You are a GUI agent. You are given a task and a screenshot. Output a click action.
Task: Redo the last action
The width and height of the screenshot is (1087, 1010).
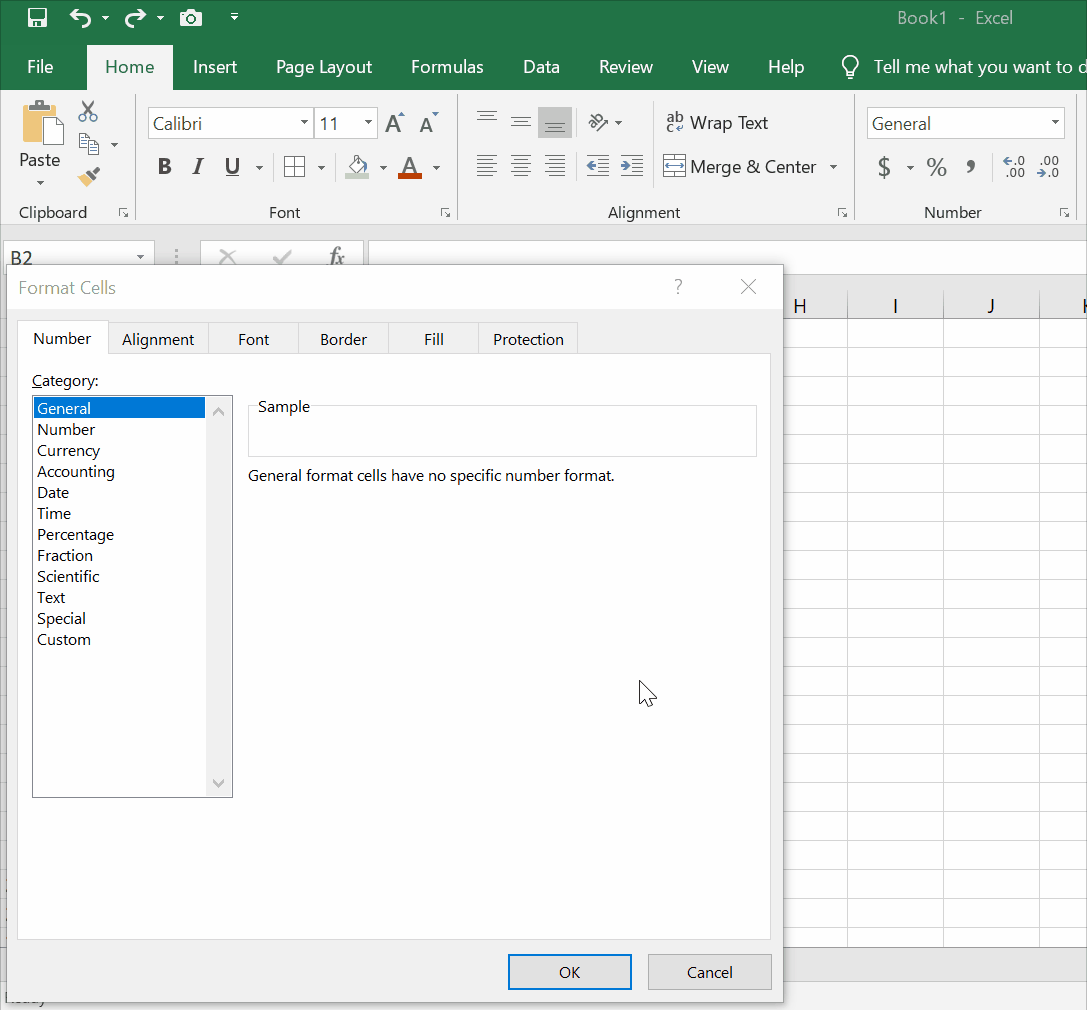(x=134, y=17)
